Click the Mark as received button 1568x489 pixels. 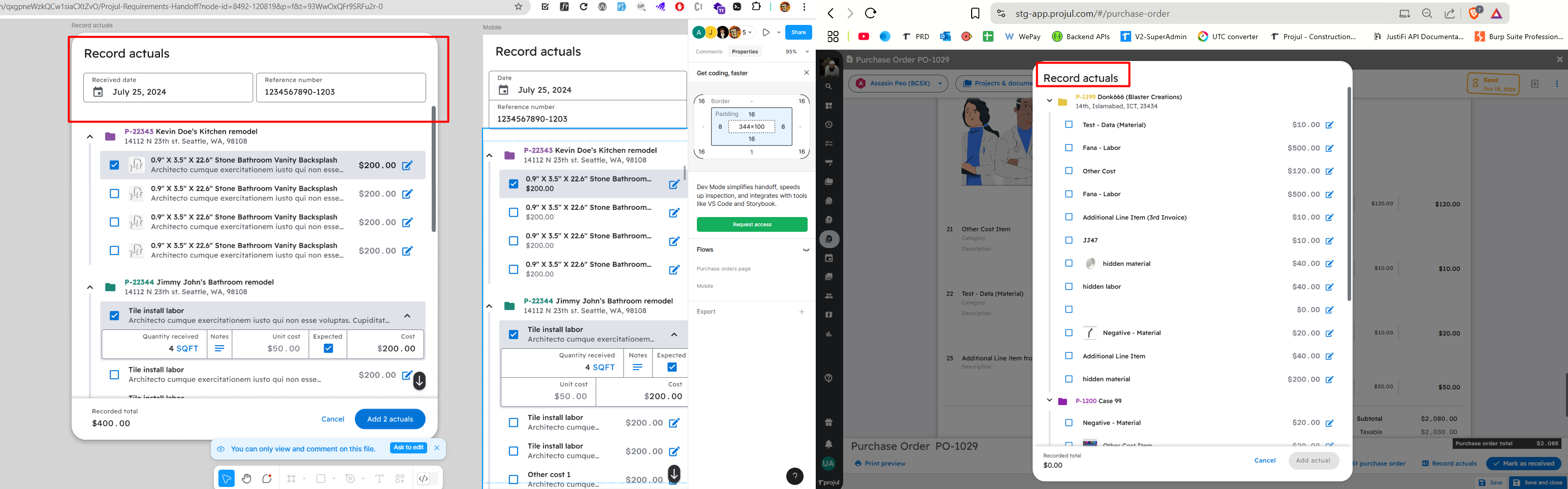[1524, 464]
